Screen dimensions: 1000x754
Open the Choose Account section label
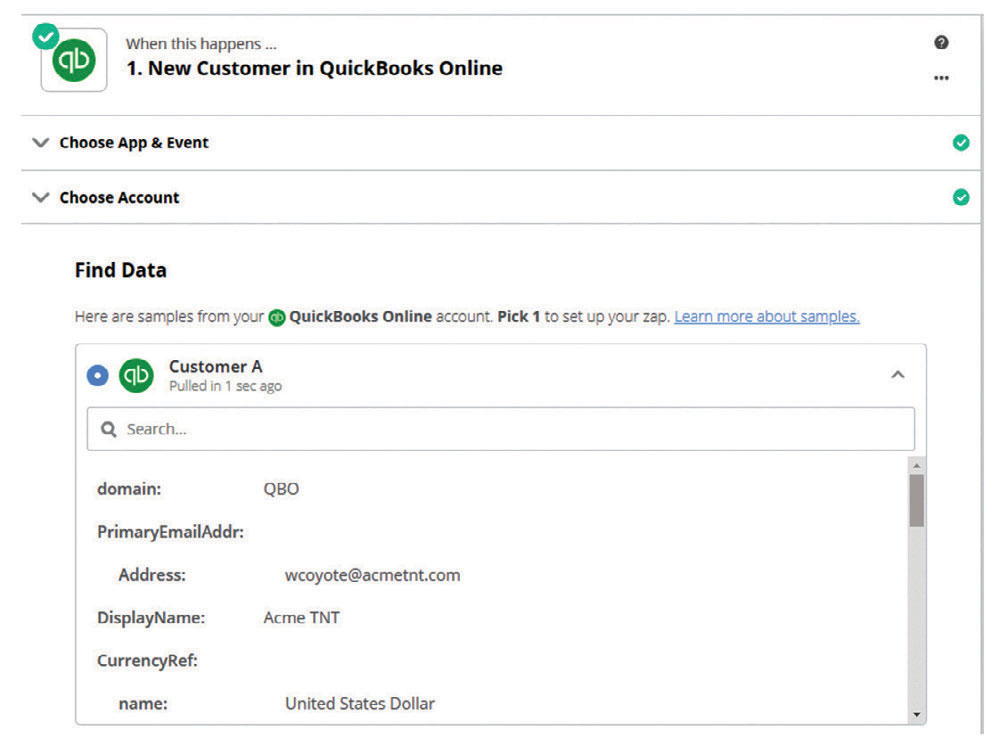pyautogui.click(x=119, y=197)
